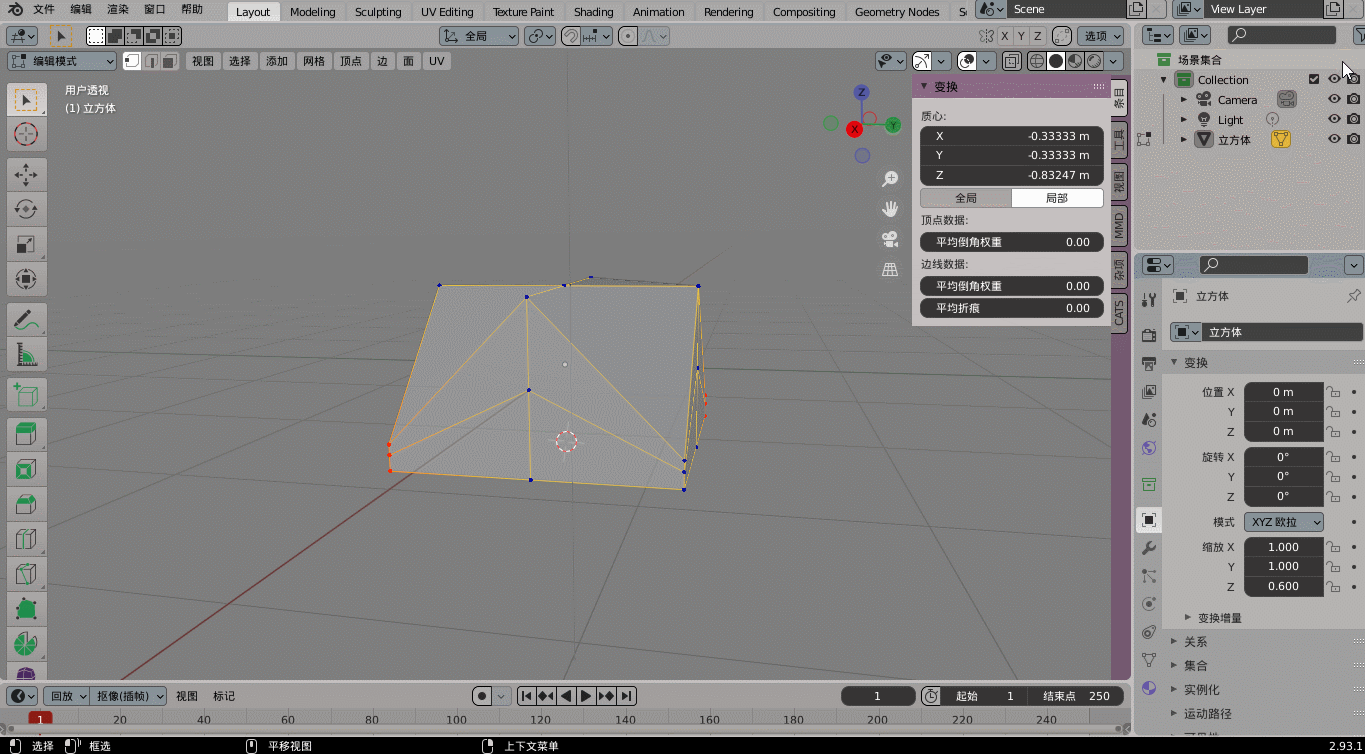This screenshot has height=754, width=1365.
Task: Open the Tool properties tab
Action: point(1149,299)
